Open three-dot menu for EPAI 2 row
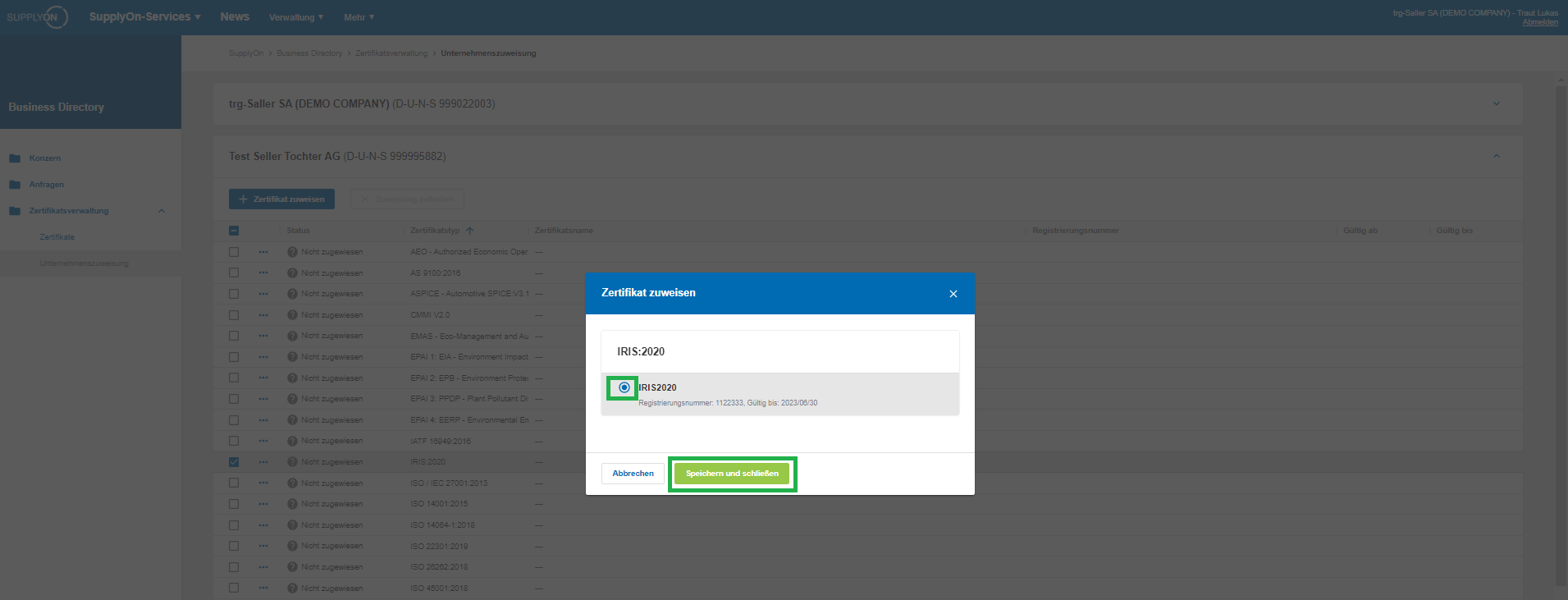 [263, 378]
